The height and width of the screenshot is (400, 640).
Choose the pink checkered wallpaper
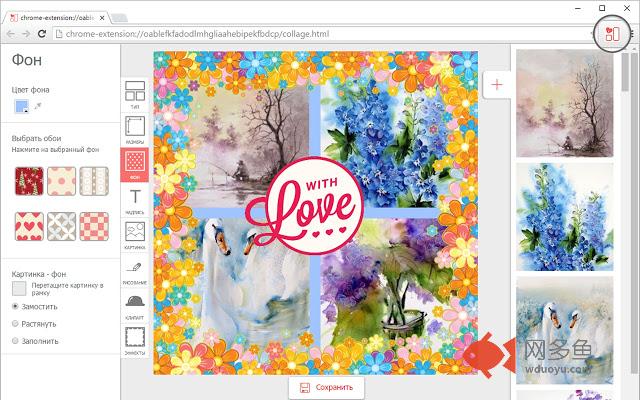click(94, 226)
